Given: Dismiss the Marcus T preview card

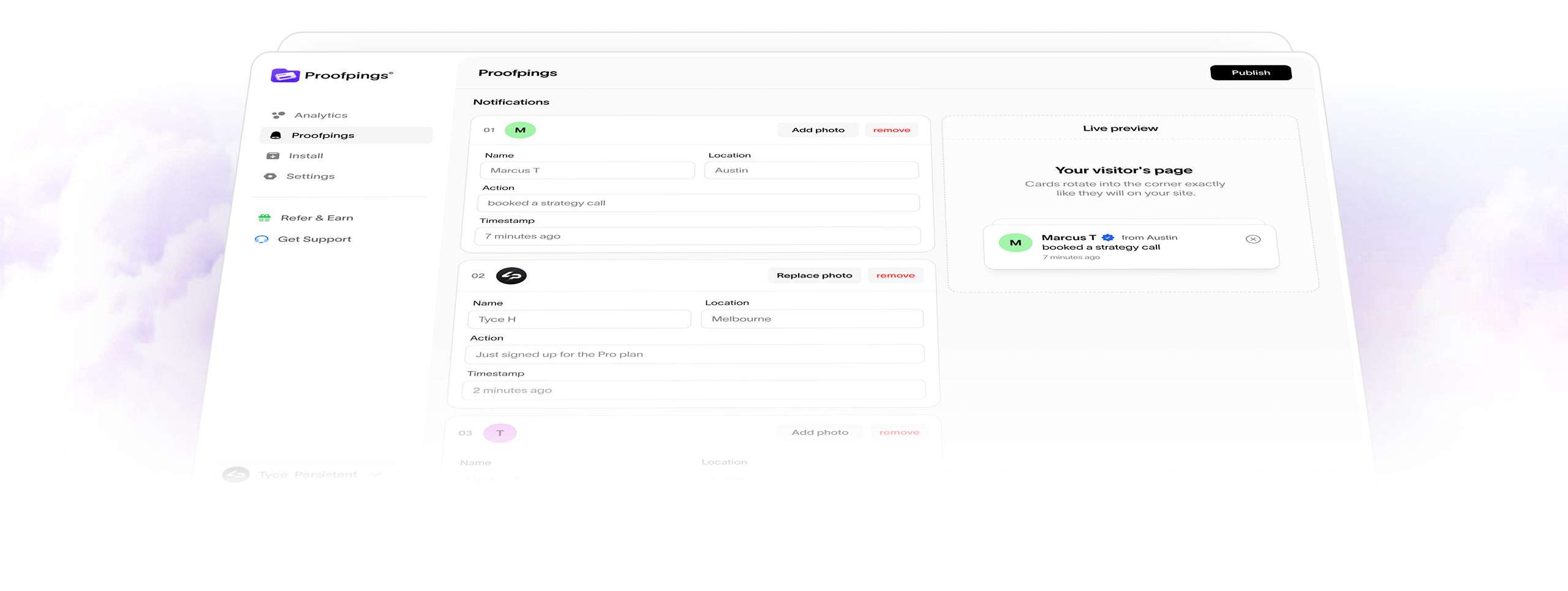Looking at the screenshot, I should 1253,239.
